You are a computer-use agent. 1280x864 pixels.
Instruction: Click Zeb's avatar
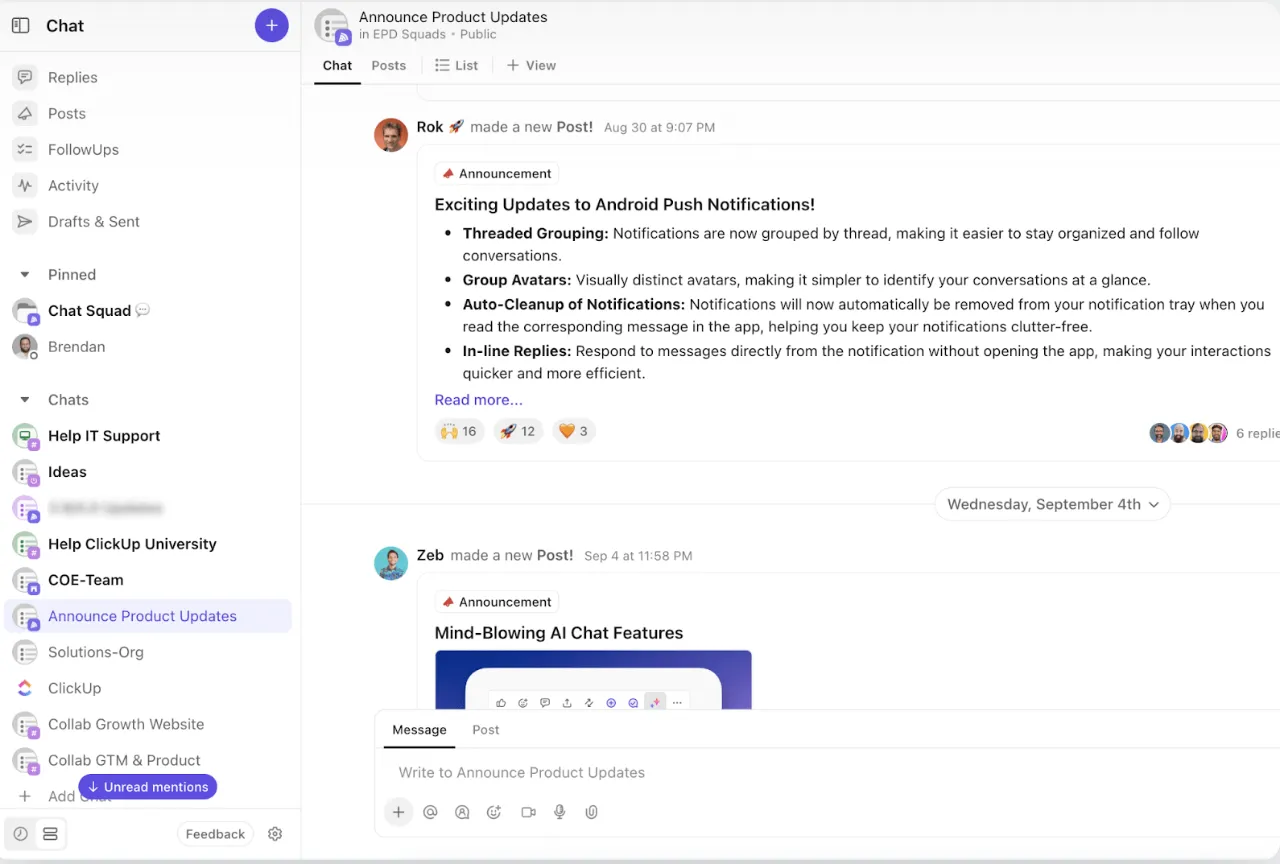(391, 563)
